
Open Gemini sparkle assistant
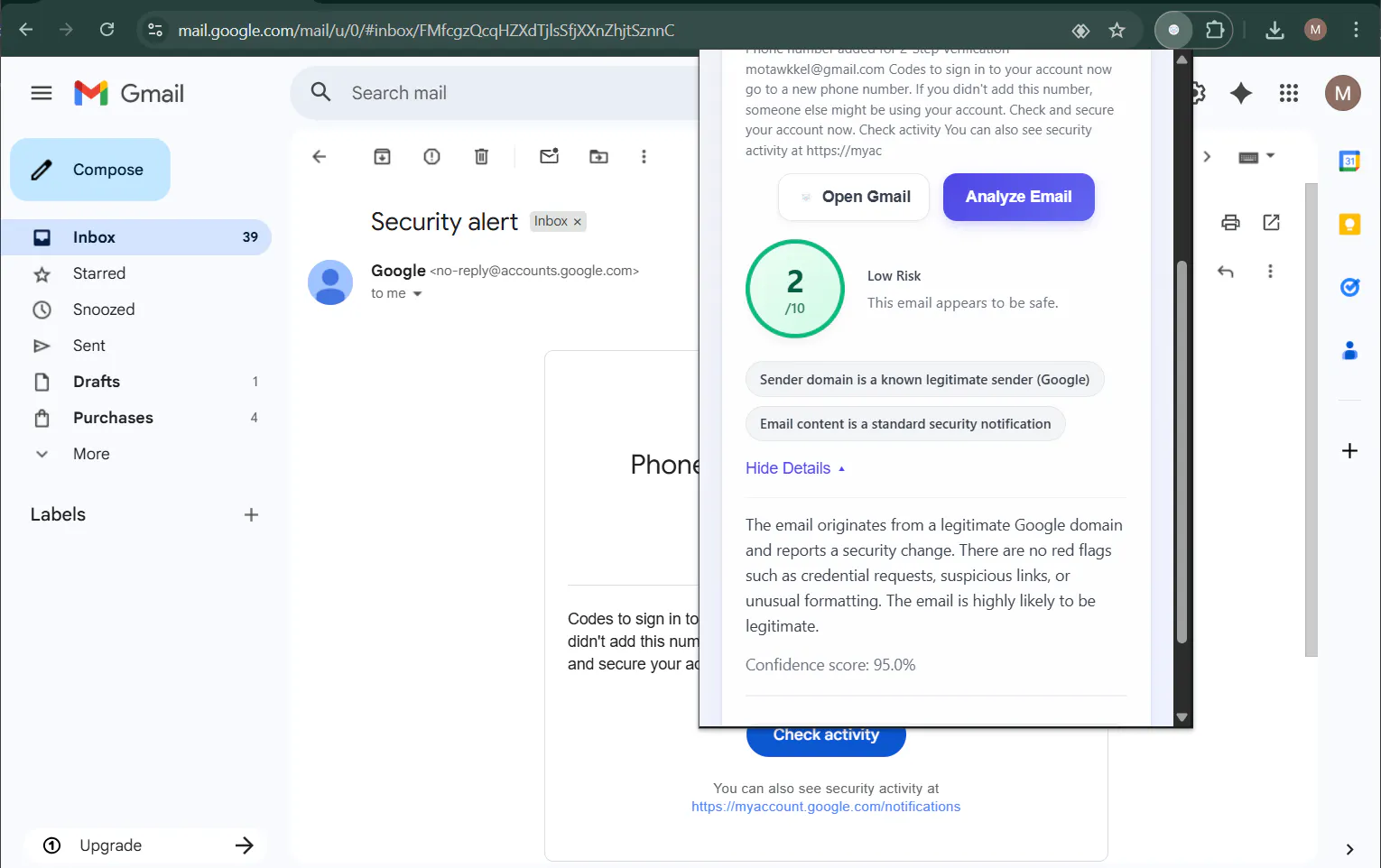[1241, 93]
